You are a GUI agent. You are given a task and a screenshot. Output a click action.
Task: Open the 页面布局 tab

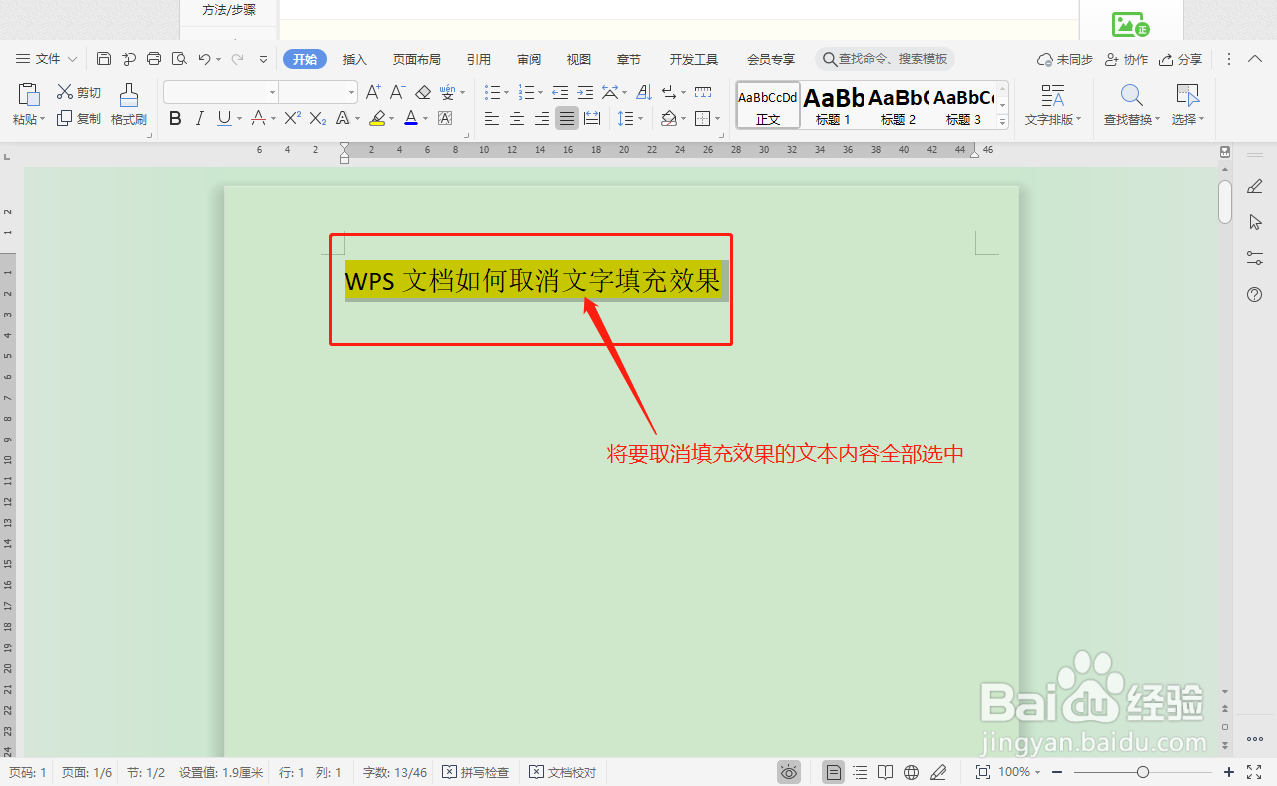coord(416,59)
